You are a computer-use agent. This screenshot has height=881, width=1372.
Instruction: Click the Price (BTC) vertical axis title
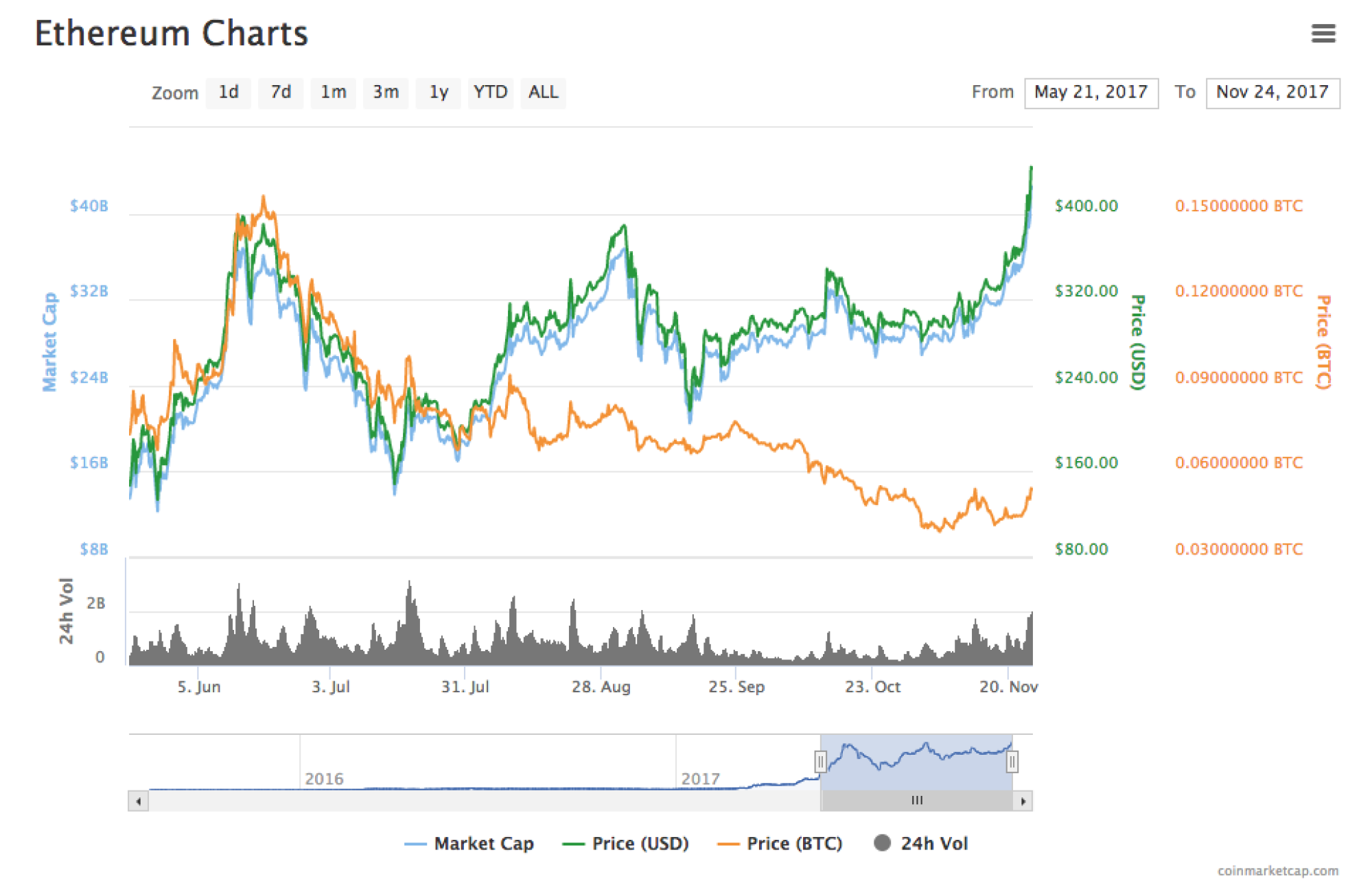coord(1324,342)
